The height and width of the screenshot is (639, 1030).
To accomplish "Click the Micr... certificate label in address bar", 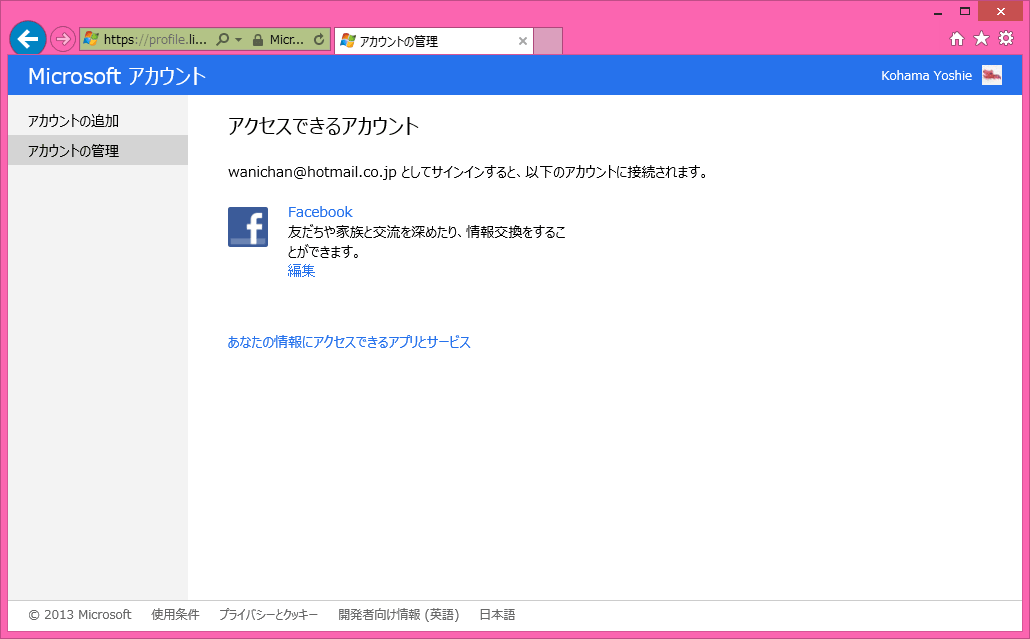I will point(286,39).
